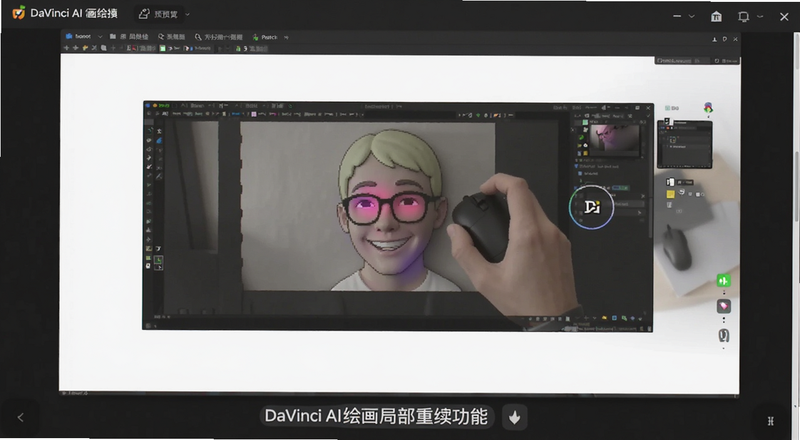Click the icon in bottom-right corner
Screen dimensions: 800x440
(x=771, y=421)
